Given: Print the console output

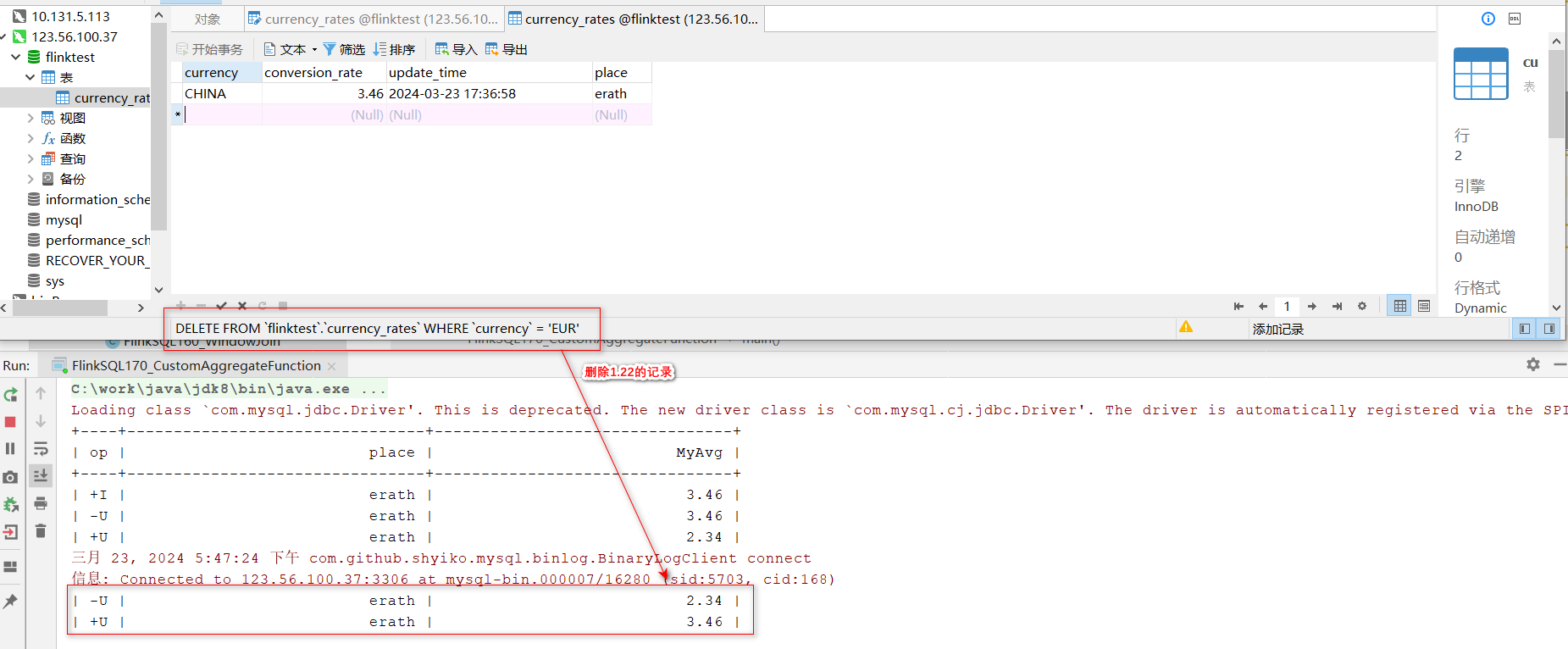Looking at the screenshot, I should pyautogui.click(x=41, y=503).
